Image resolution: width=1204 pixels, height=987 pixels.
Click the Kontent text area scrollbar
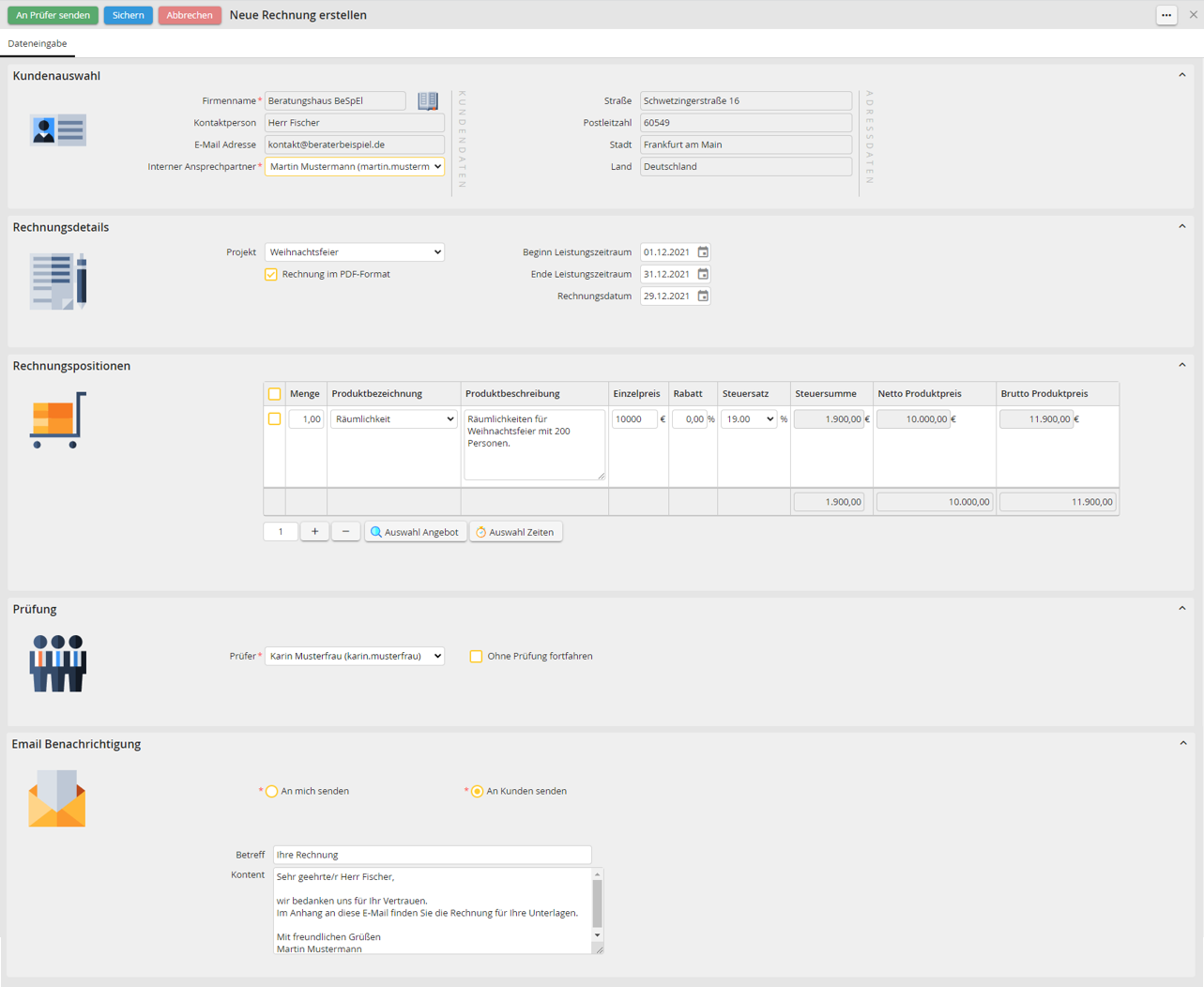[x=597, y=904]
